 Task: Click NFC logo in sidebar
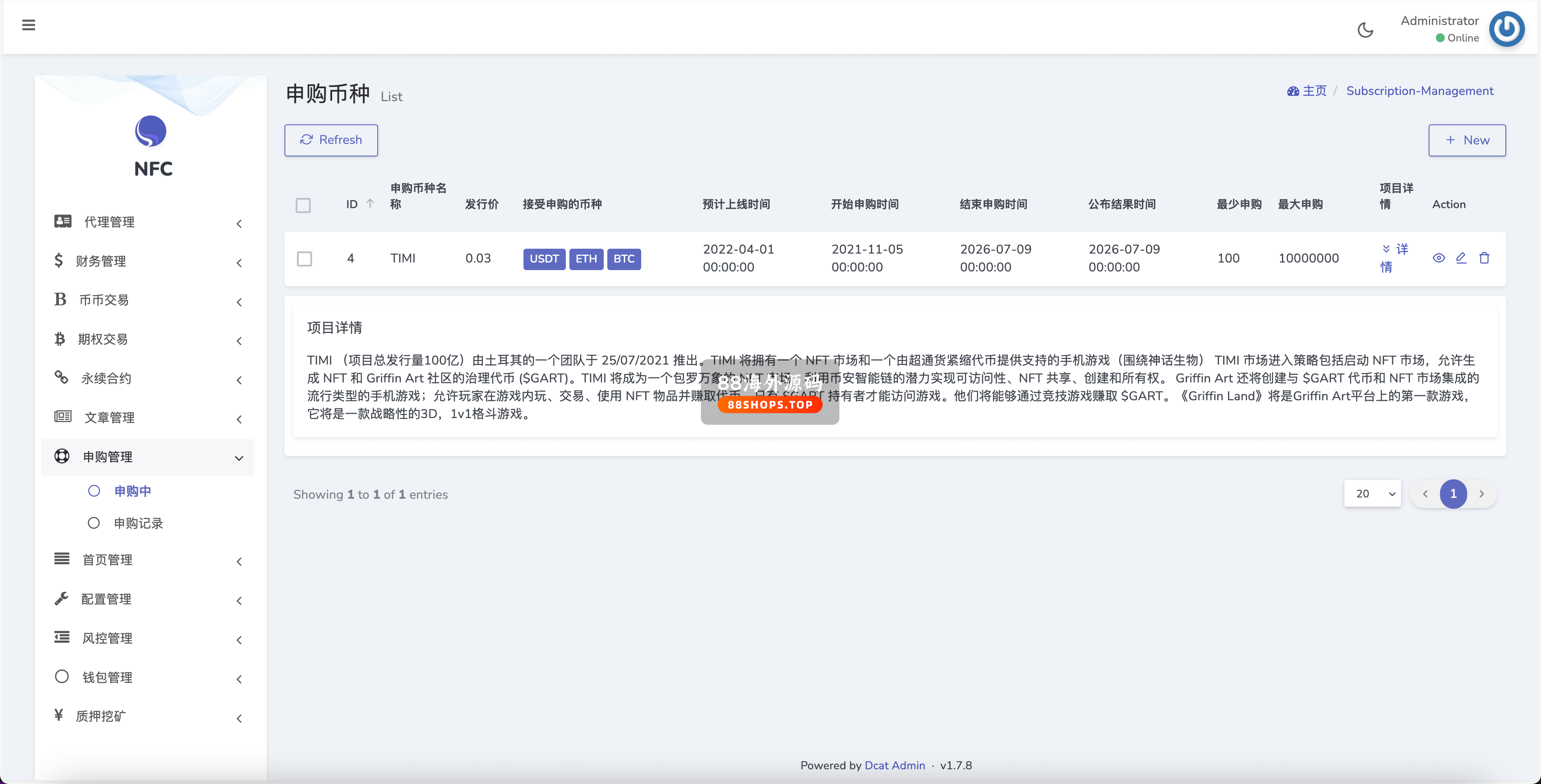coord(151,131)
